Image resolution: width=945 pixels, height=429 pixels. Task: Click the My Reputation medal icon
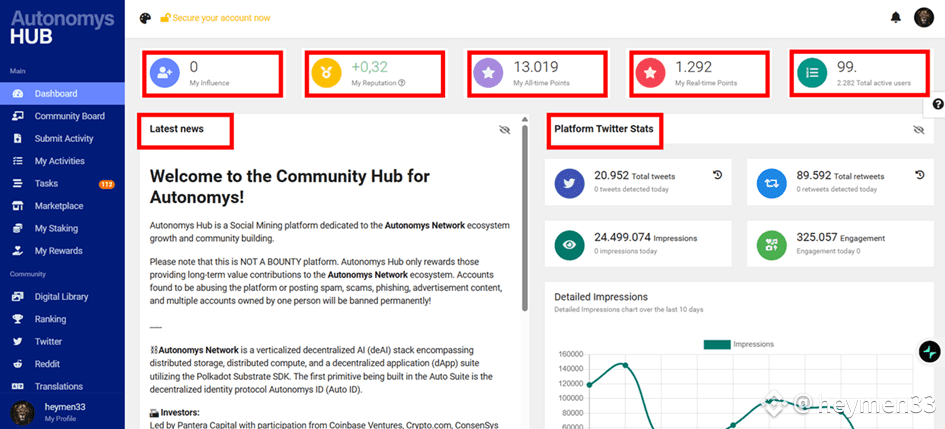click(327, 73)
